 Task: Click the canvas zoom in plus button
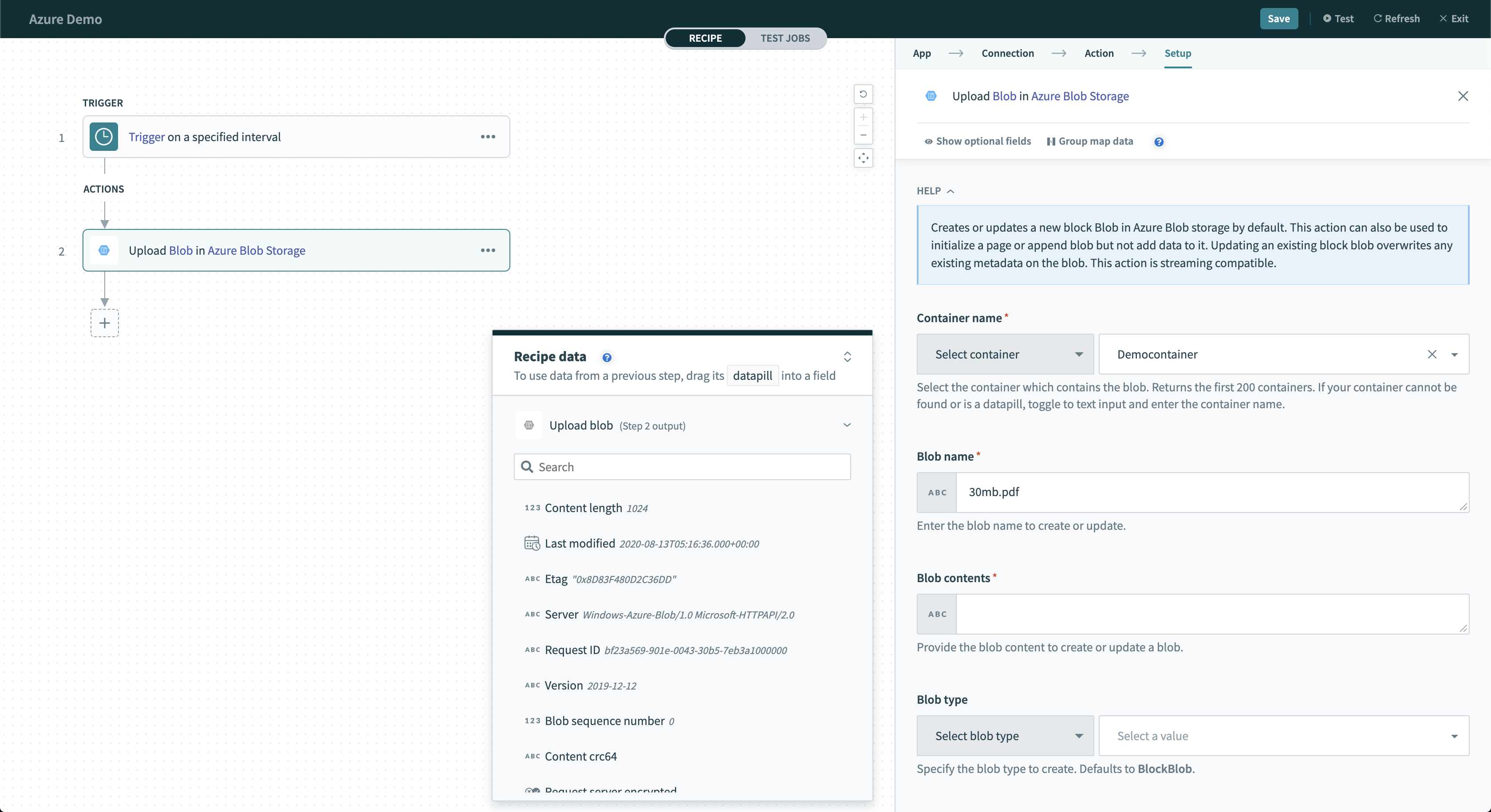coord(863,118)
